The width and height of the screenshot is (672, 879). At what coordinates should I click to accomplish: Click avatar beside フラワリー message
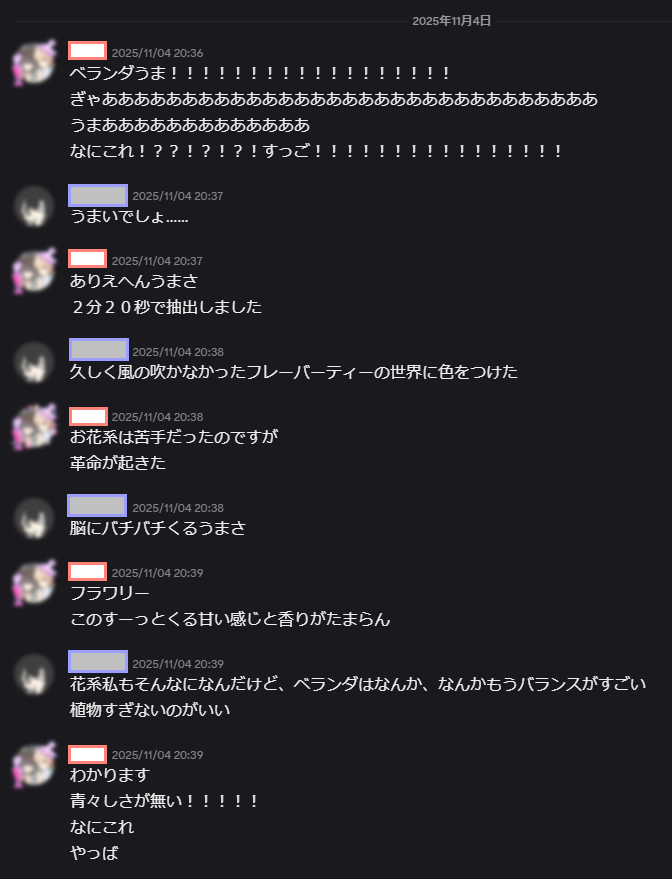click(x=35, y=582)
